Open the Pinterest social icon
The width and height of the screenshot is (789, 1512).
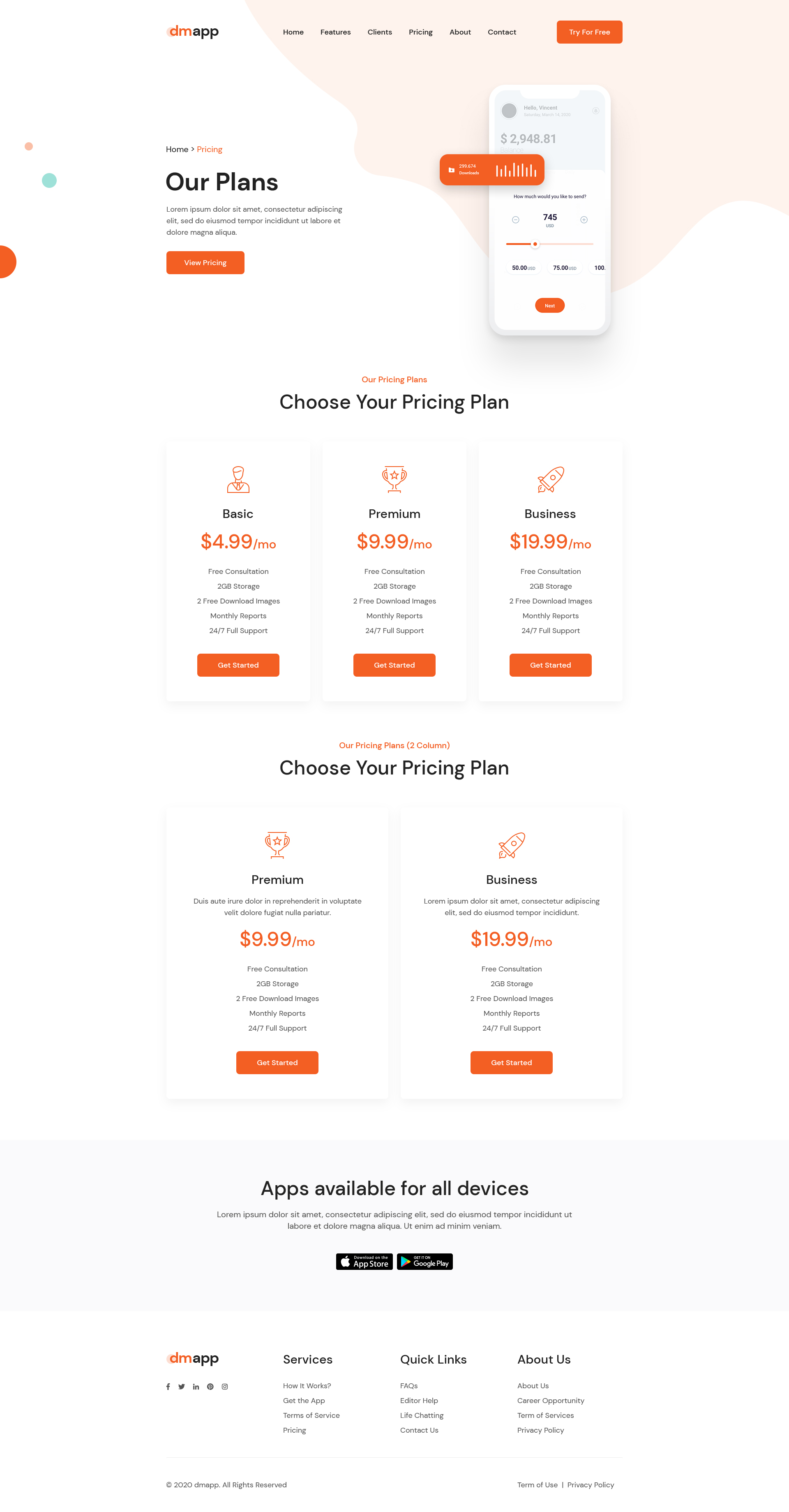210,1386
